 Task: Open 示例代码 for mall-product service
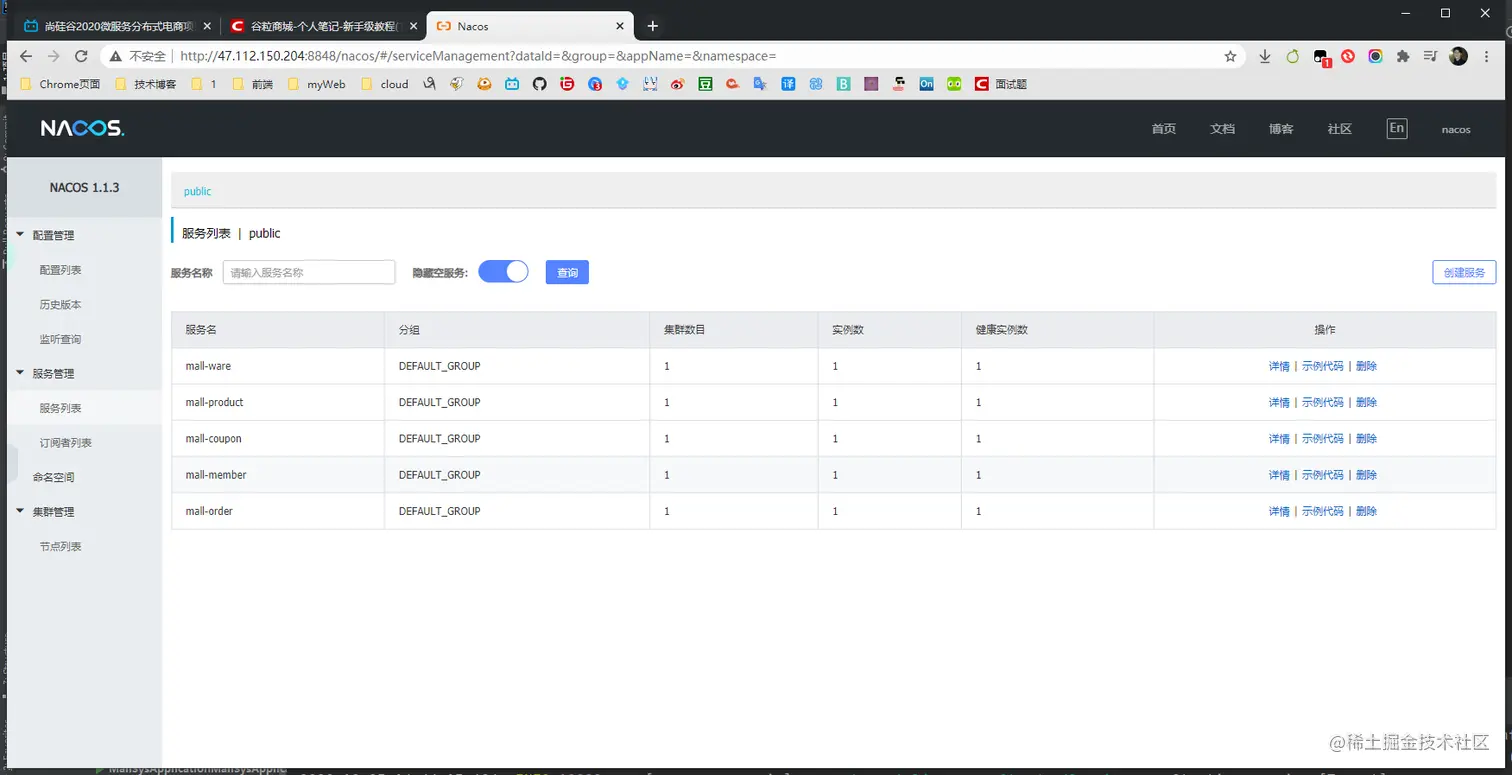1323,403
